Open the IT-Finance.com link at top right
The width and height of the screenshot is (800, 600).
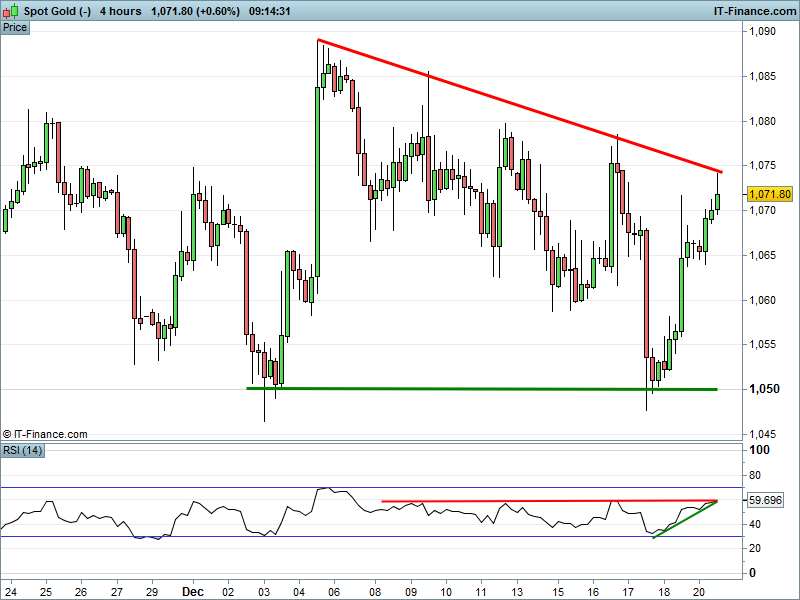pos(753,11)
